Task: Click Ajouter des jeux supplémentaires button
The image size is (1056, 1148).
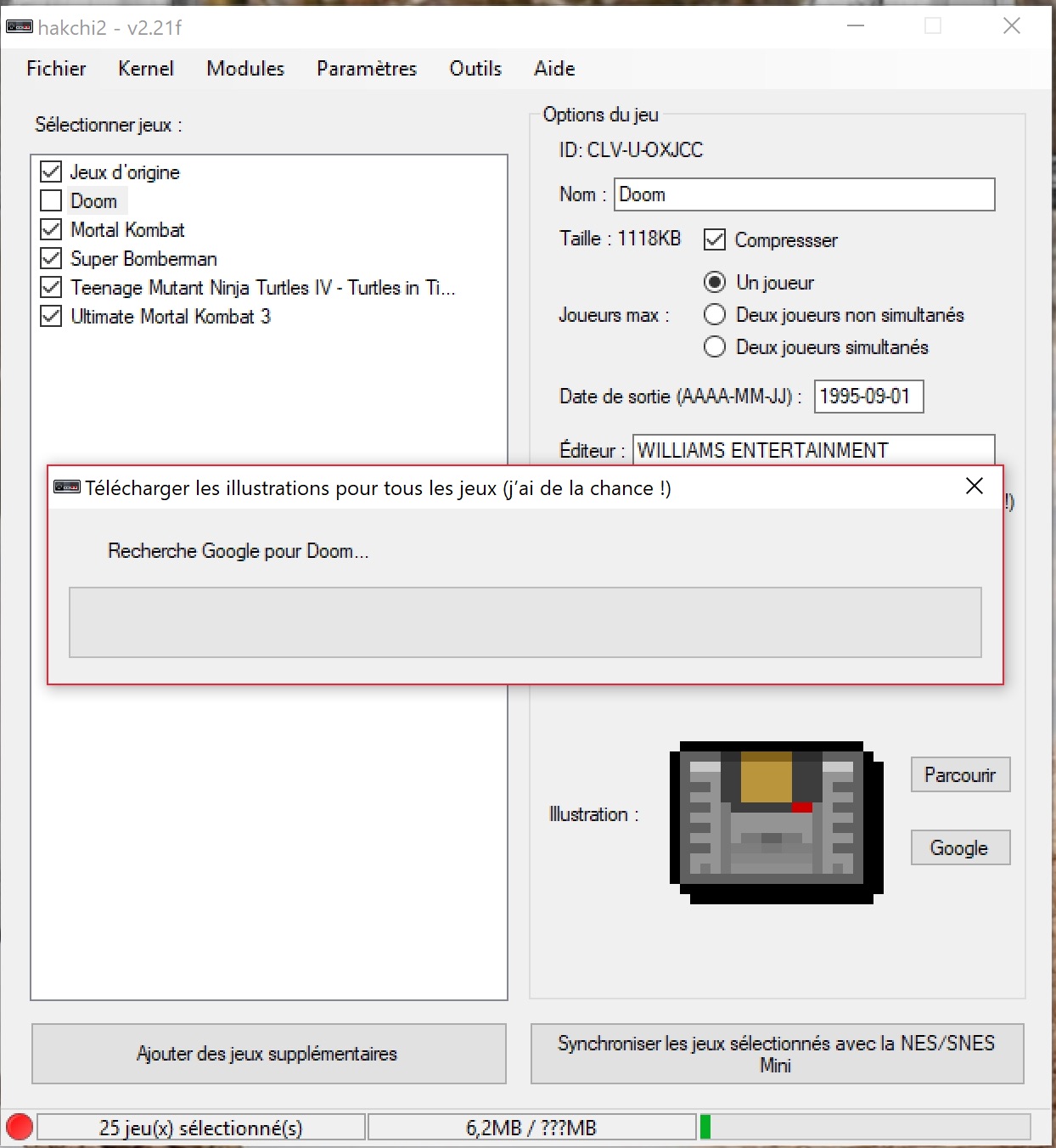Action: (269, 1054)
